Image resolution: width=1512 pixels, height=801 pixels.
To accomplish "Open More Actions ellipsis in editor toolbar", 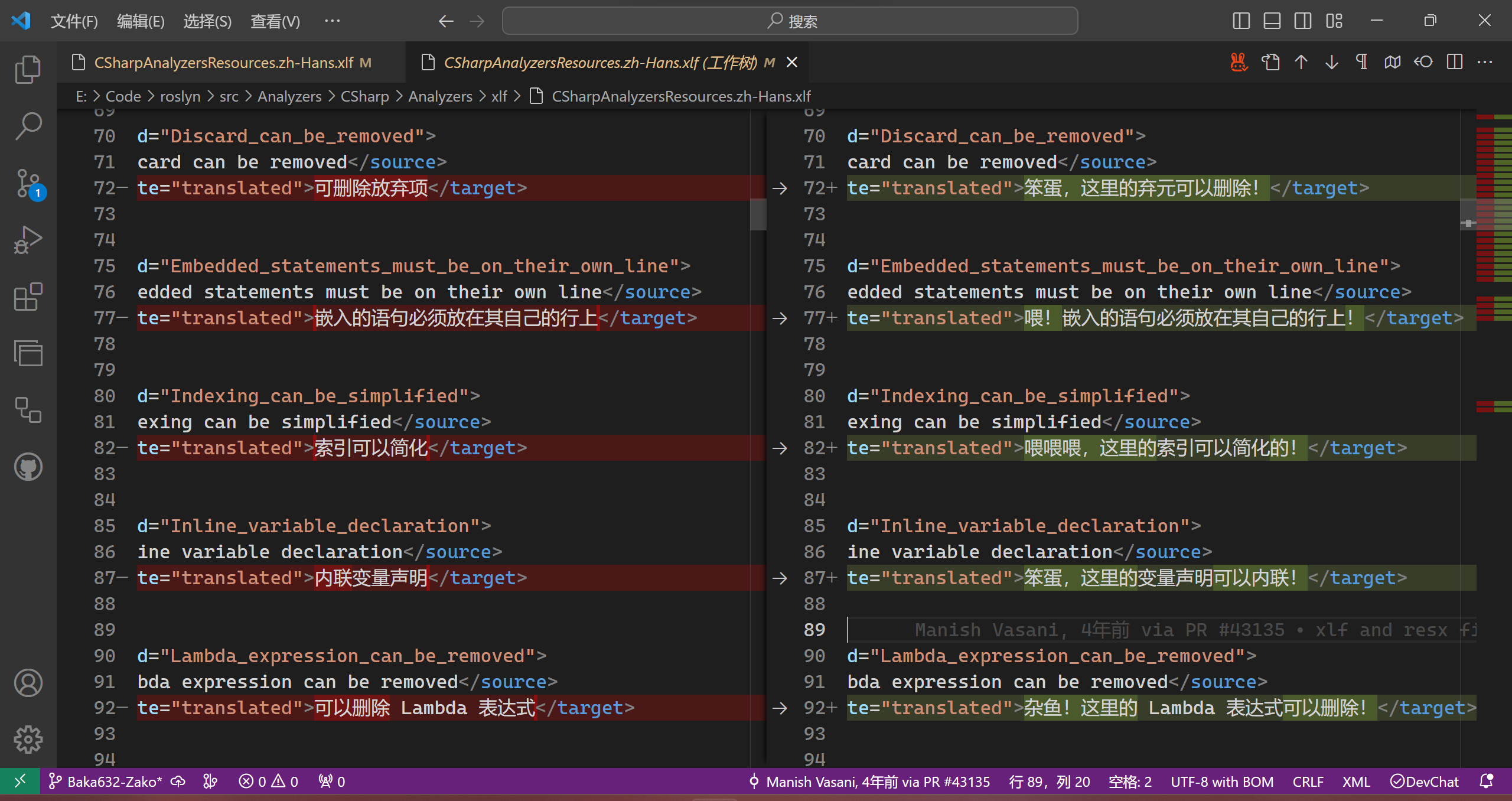I will pyautogui.click(x=1485, y=62).
